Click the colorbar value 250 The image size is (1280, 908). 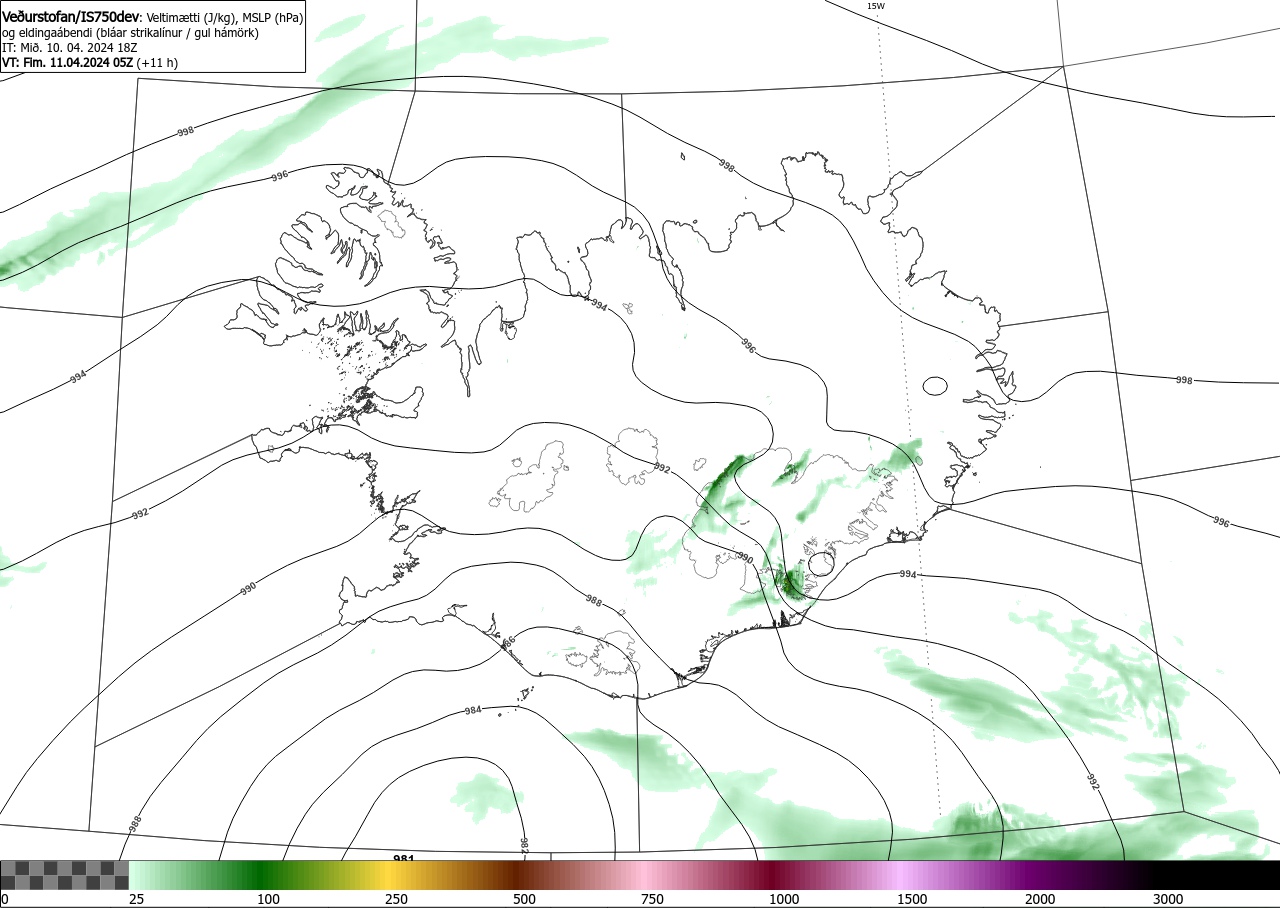point(396,899)
